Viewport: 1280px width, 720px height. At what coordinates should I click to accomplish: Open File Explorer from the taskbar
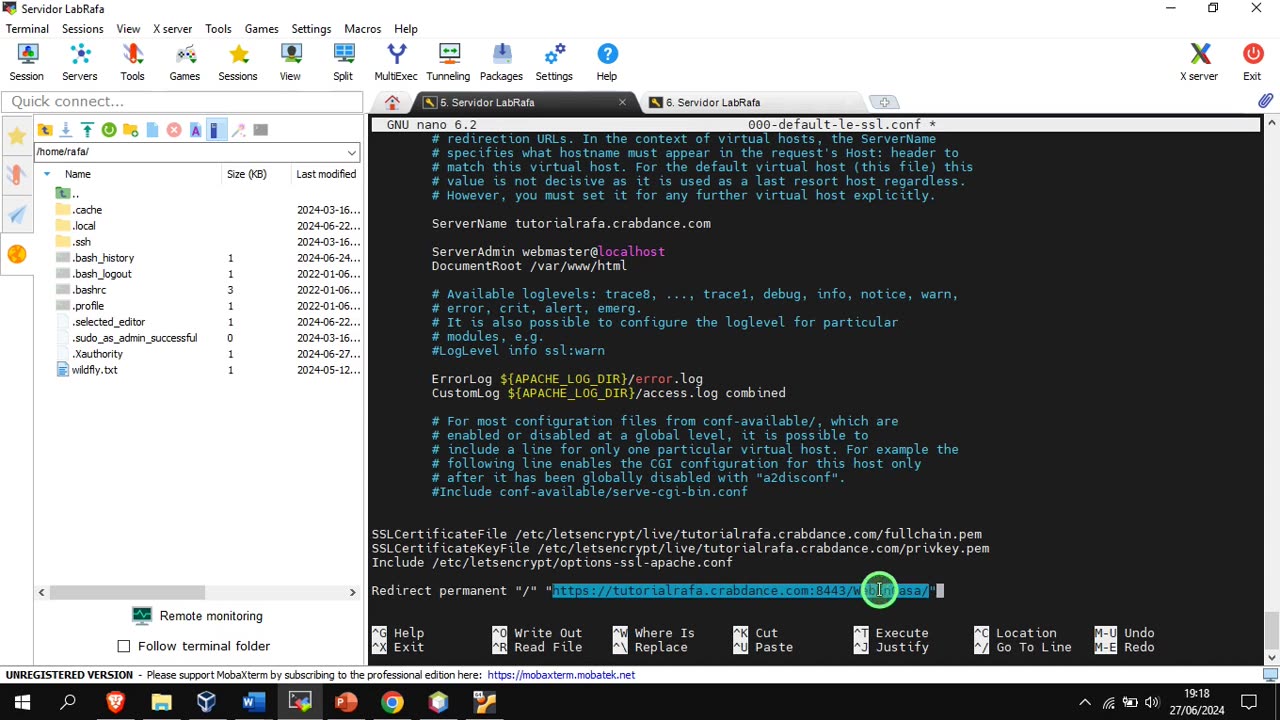coord(161,702)
